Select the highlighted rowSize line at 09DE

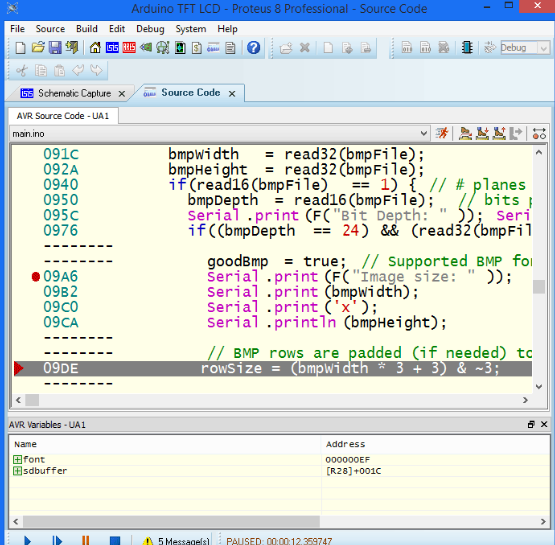click(x=273, y=368)
